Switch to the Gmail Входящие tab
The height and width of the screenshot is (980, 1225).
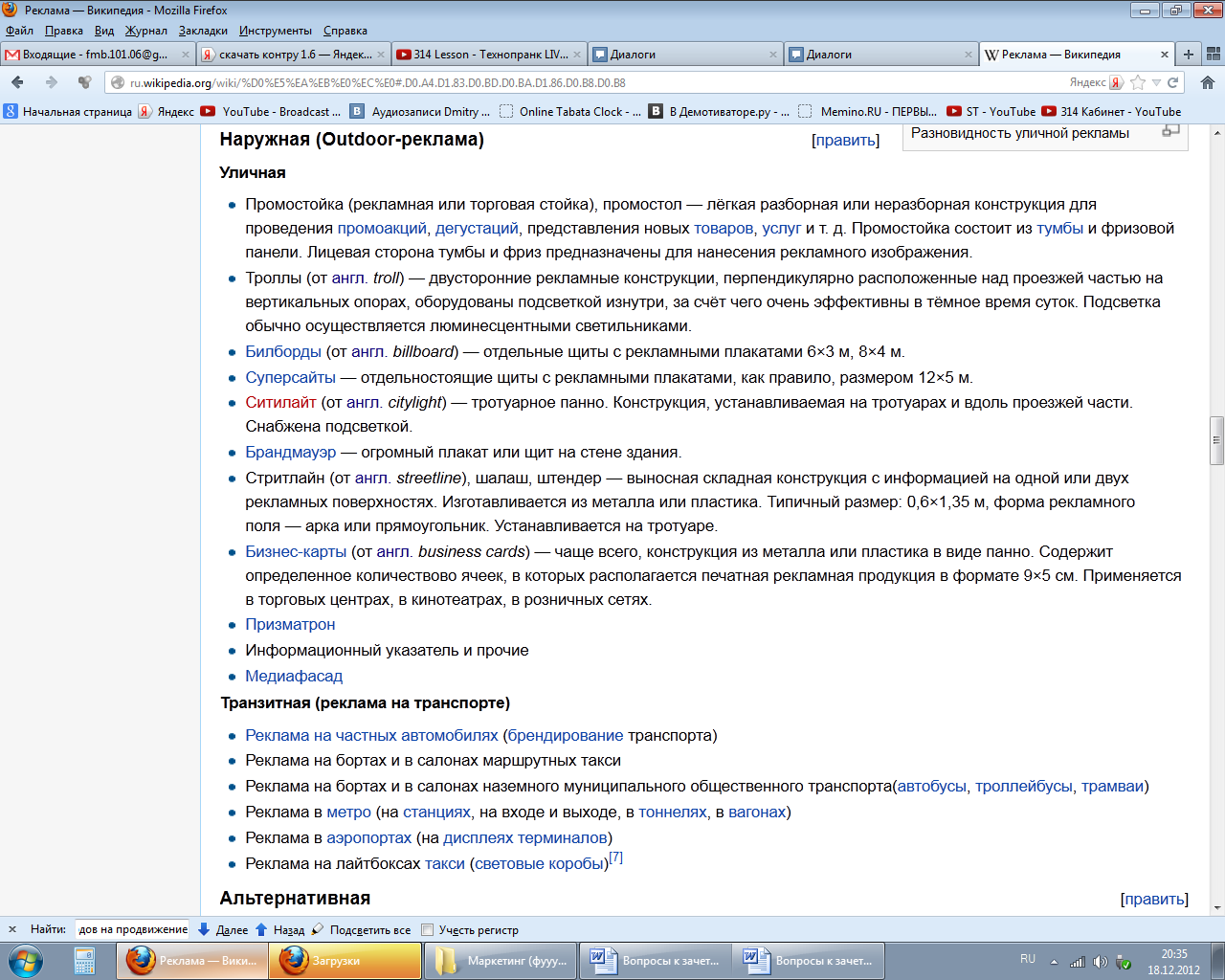[97, 55]
